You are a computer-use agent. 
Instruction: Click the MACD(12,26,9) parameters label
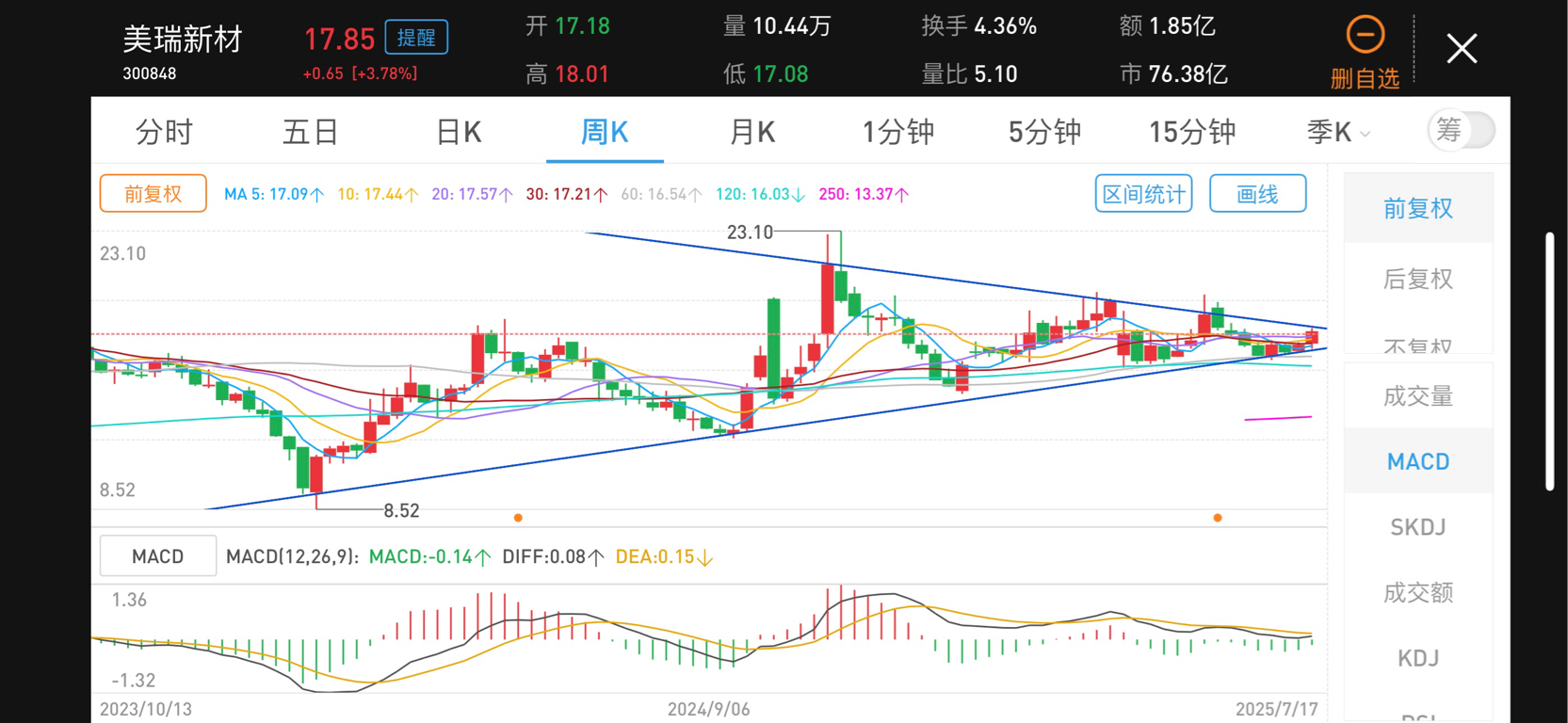click(293, 556)
